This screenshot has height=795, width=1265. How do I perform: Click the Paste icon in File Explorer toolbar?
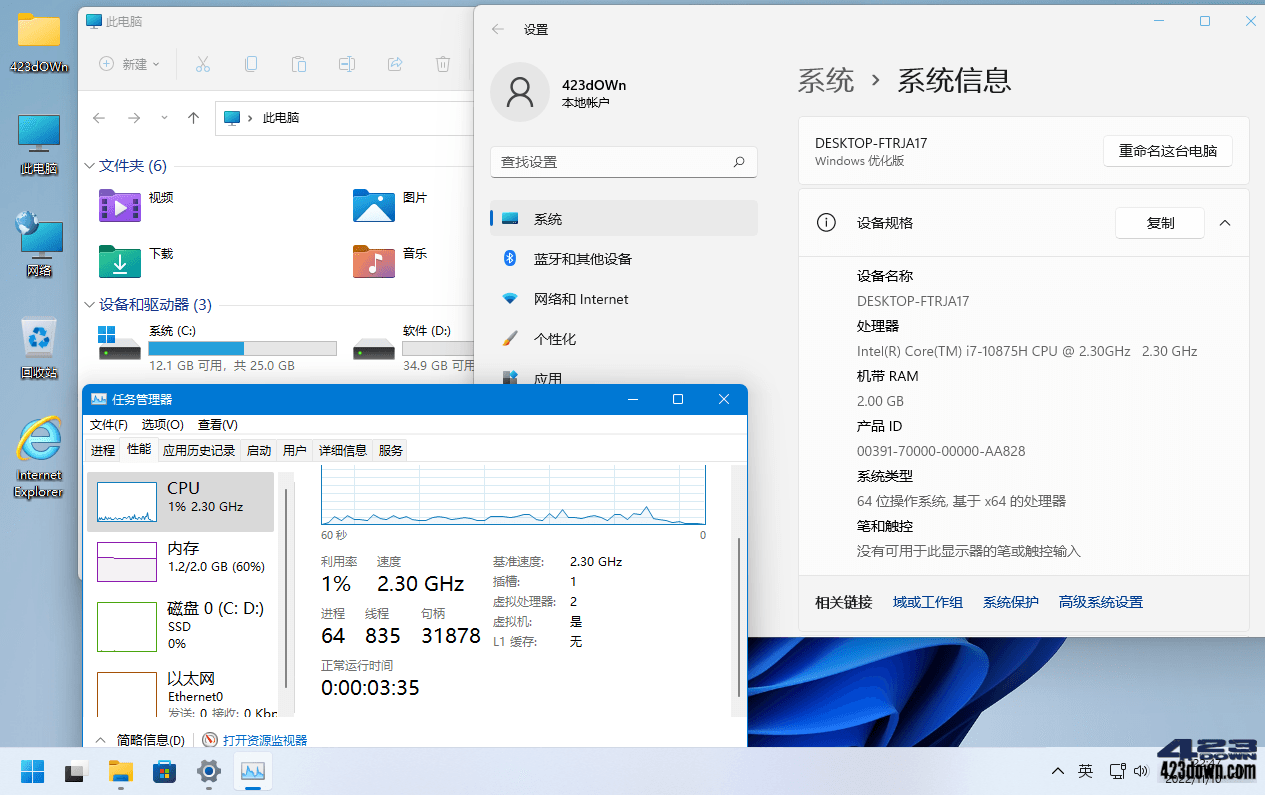click(299, 64)
